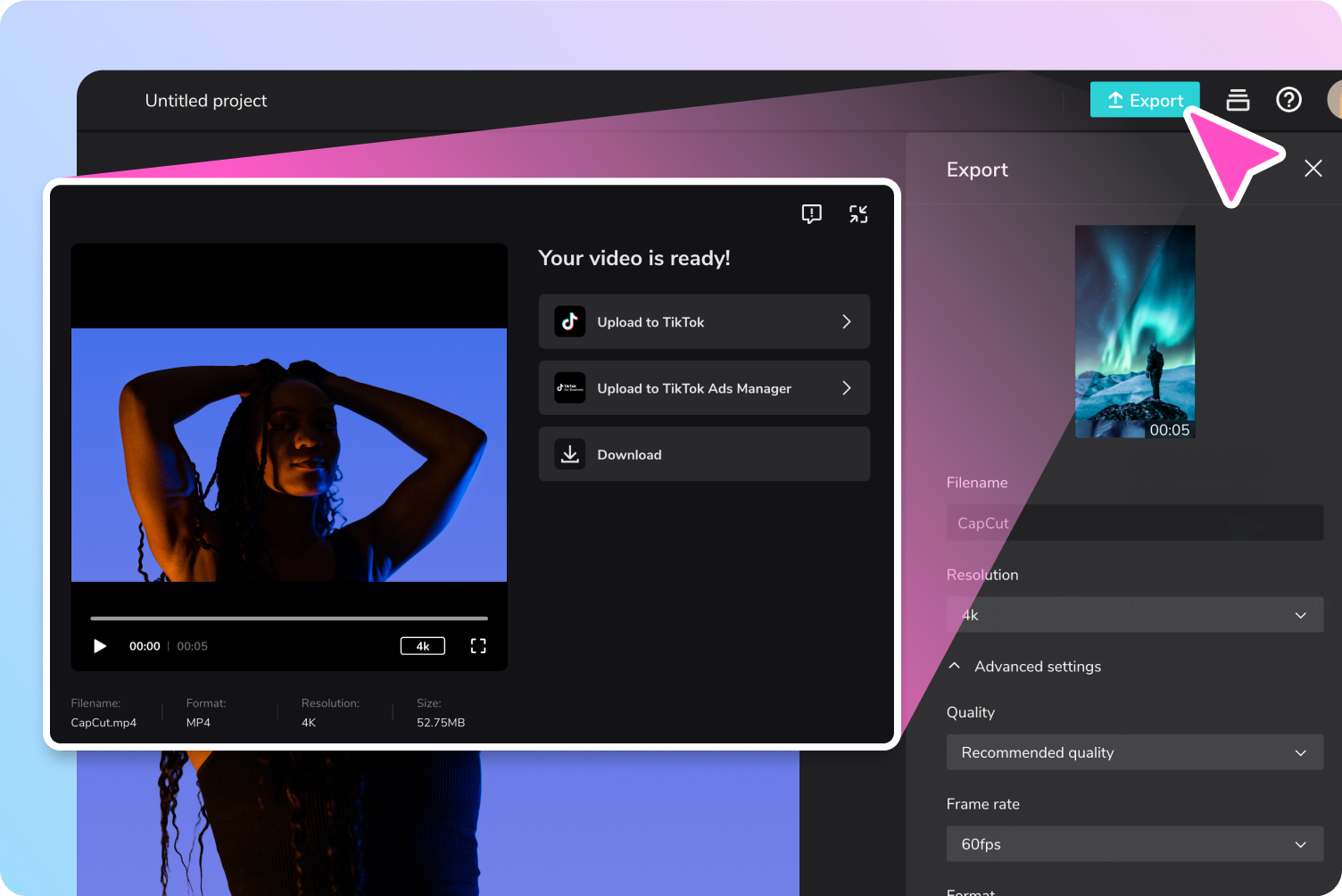
Task: Click the Export button in the top bar
Action: click(x=1145, y=100)
